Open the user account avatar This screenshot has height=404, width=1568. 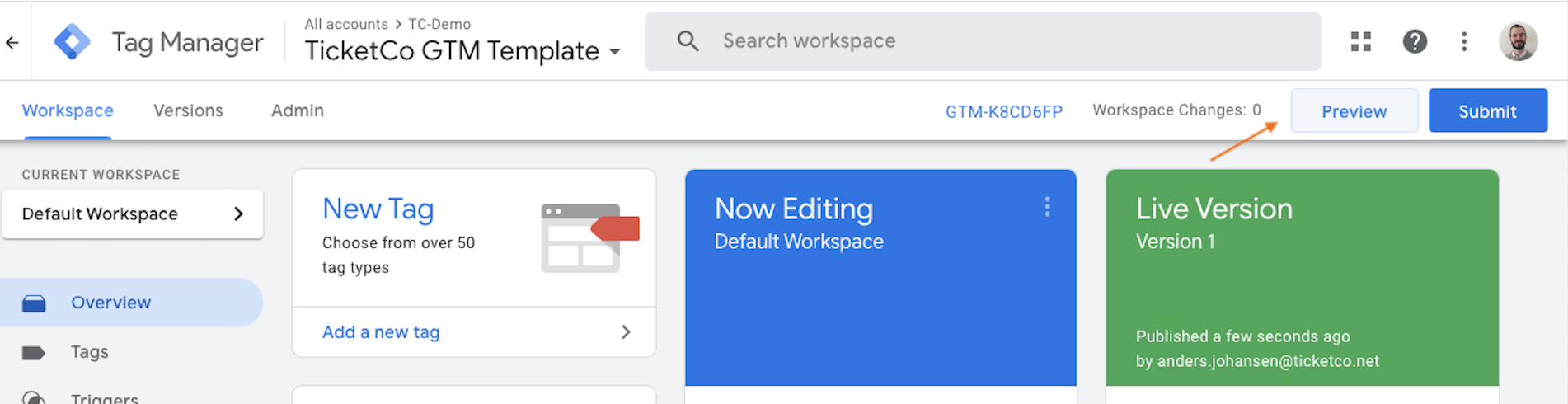click(1518, 41)
